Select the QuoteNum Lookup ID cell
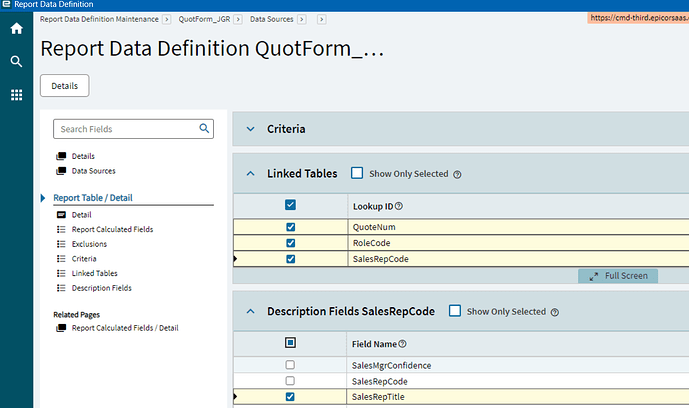This screenshot has height=408, width=689. coord(519,227)
